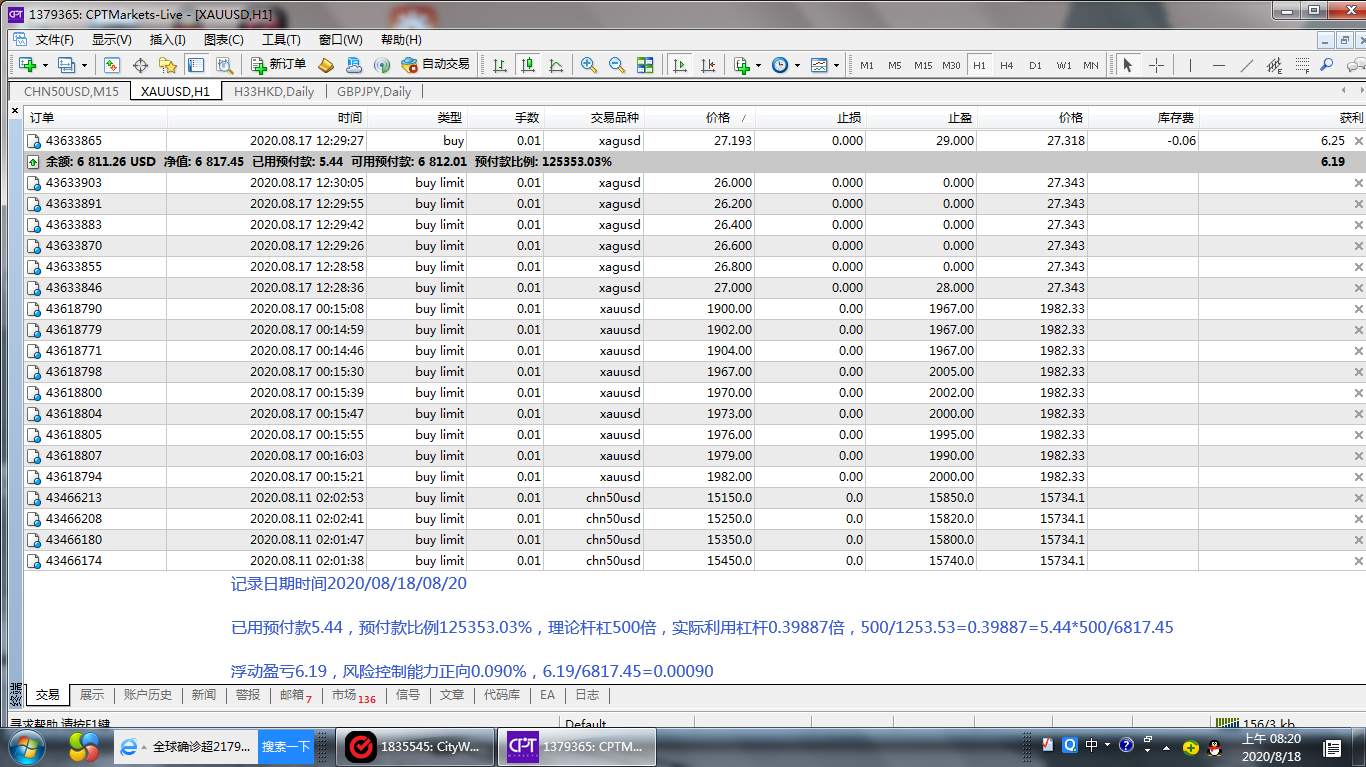Open the 工具(T) menu
Viewport: 1366px width, 767px height.
[281, 40]
